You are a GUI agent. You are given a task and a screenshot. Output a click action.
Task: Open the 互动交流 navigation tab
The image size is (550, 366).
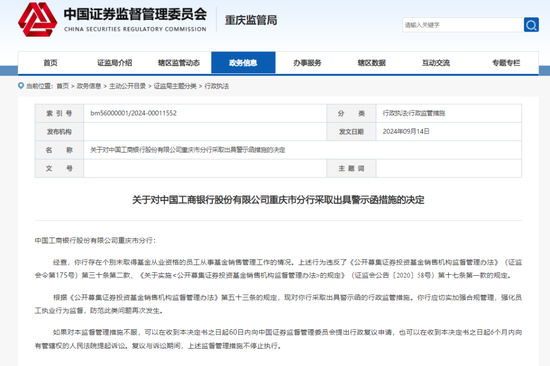point(436,63)
